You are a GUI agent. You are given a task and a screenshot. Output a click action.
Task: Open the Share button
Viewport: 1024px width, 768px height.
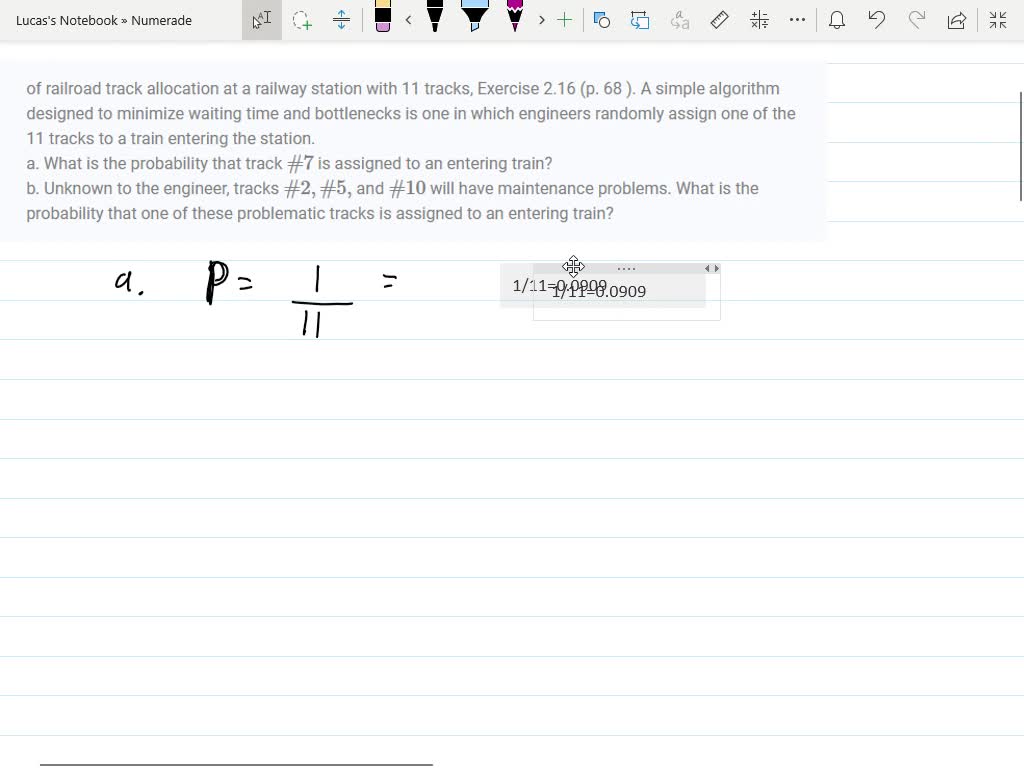[957, 20]
